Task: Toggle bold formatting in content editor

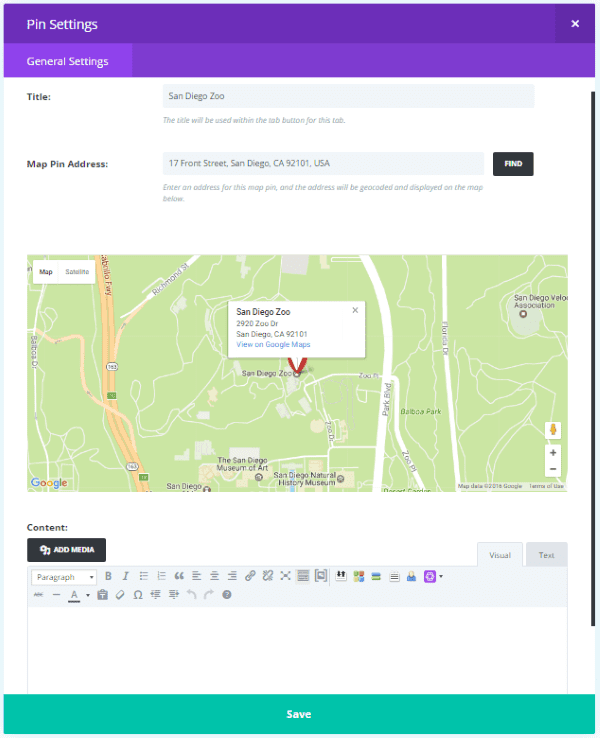Action: (x=108, y=576)
